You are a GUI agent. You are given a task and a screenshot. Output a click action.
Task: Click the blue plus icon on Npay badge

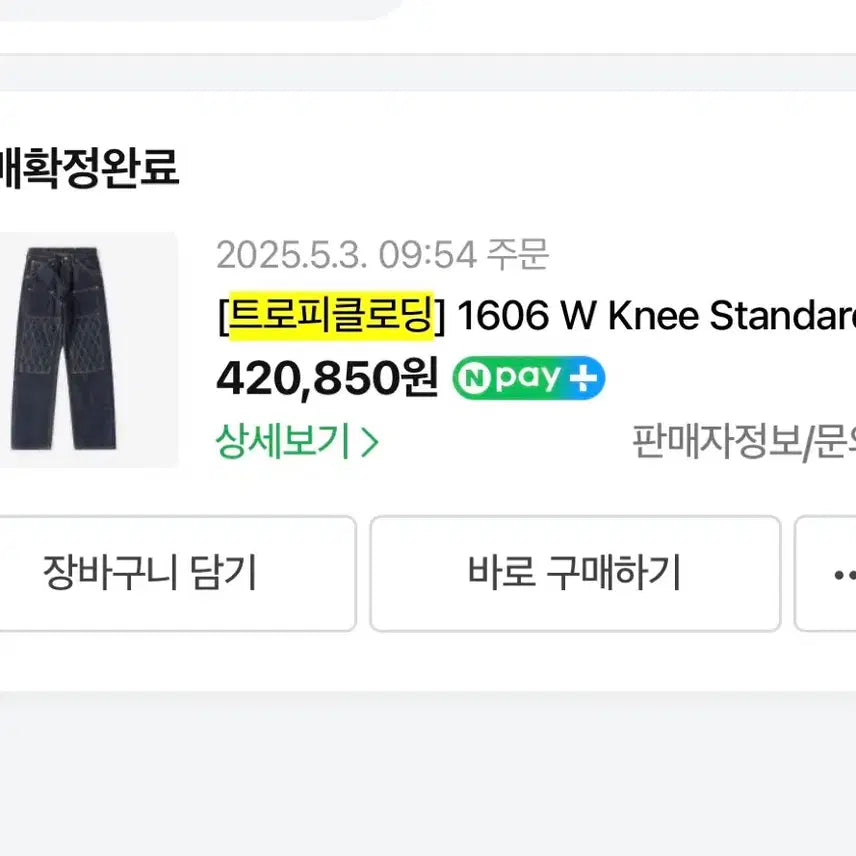pyautogui.click(x=587, y=378)
